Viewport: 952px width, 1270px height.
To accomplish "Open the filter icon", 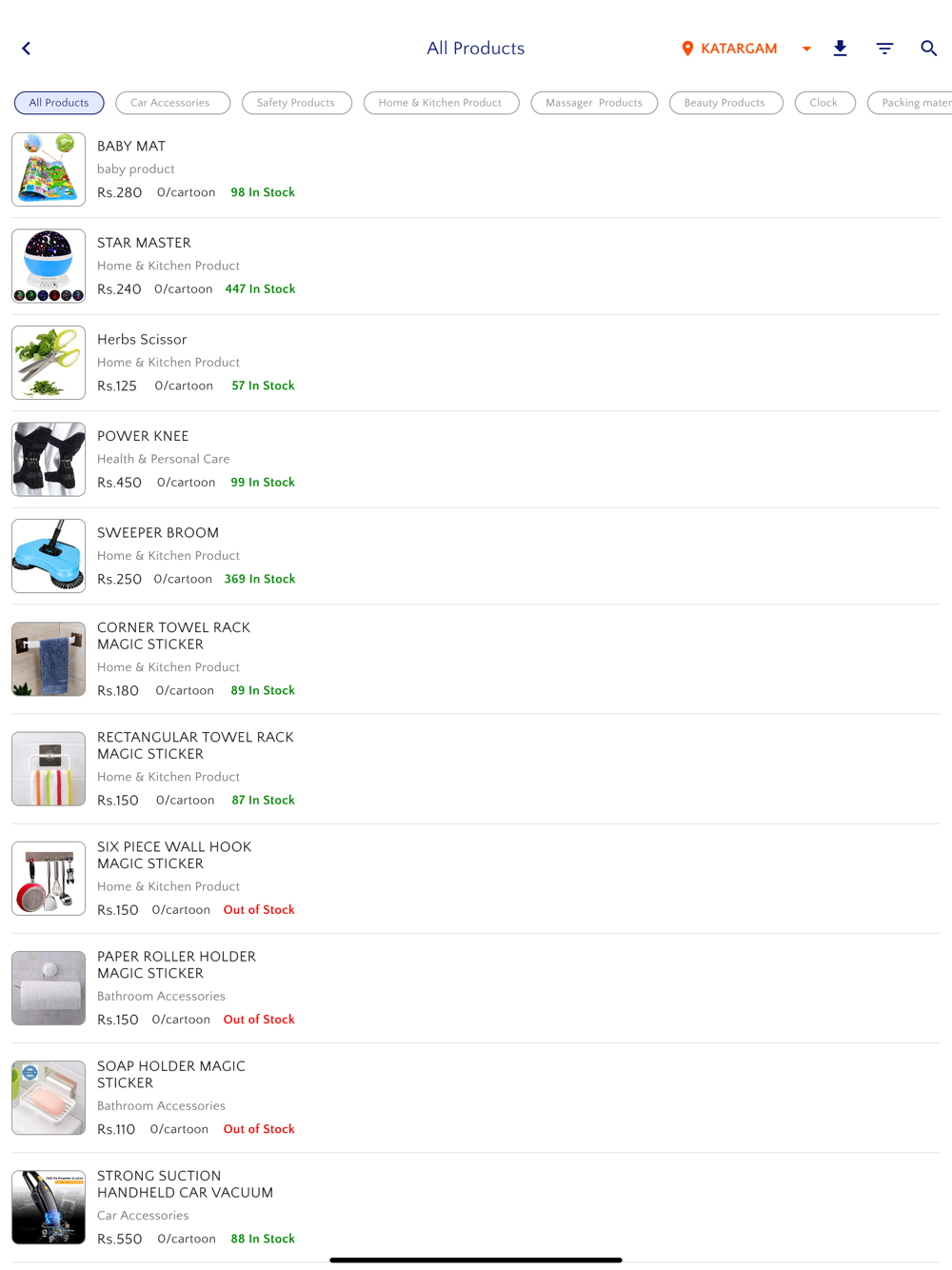I will (884, 49).
